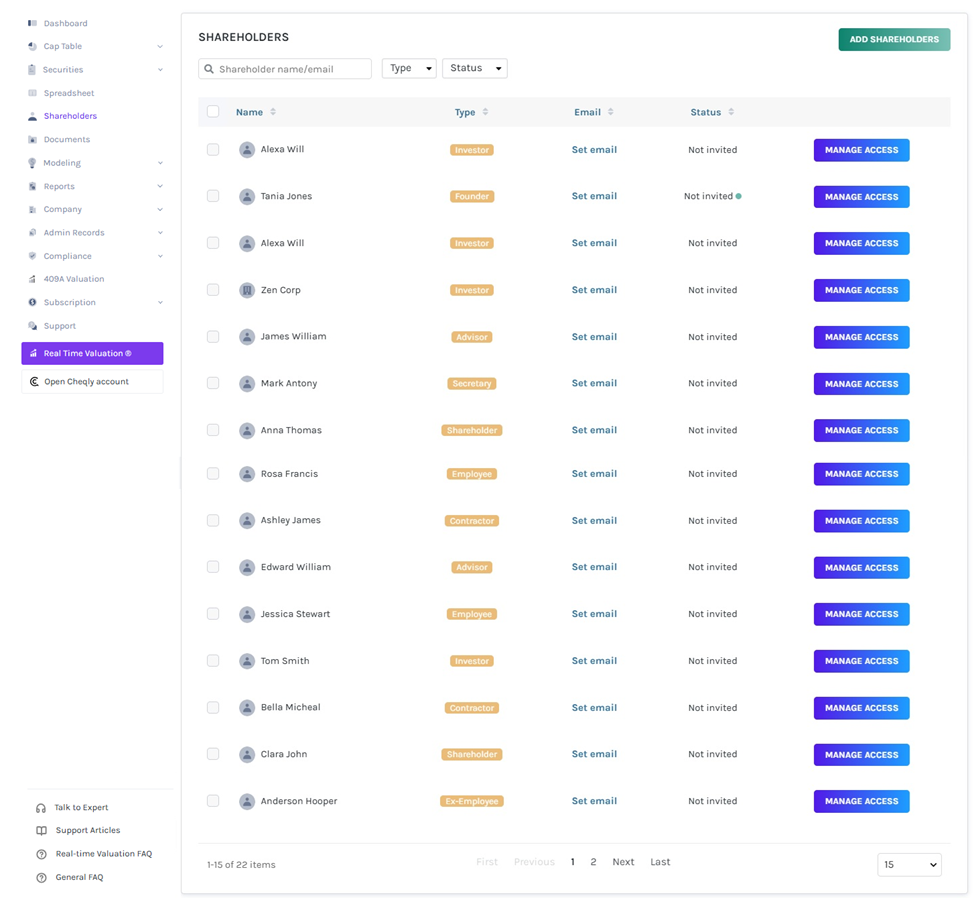Image resolution: width=974 pixels, height=898 pixels.
Task: Click the Subscription dollar icon
Action: (32, 302)
